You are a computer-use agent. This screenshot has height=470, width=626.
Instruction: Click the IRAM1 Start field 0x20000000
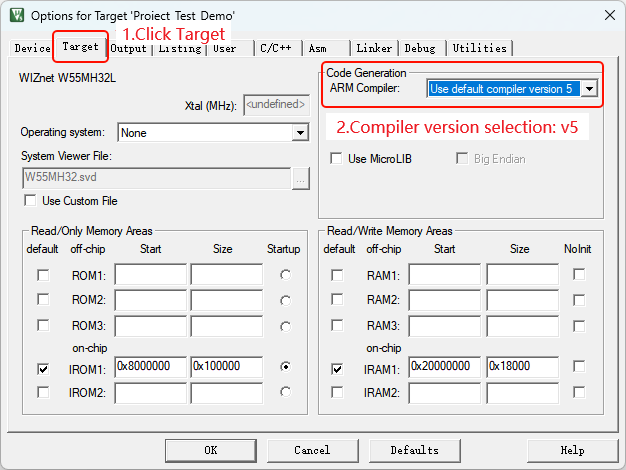click(445, 367)
